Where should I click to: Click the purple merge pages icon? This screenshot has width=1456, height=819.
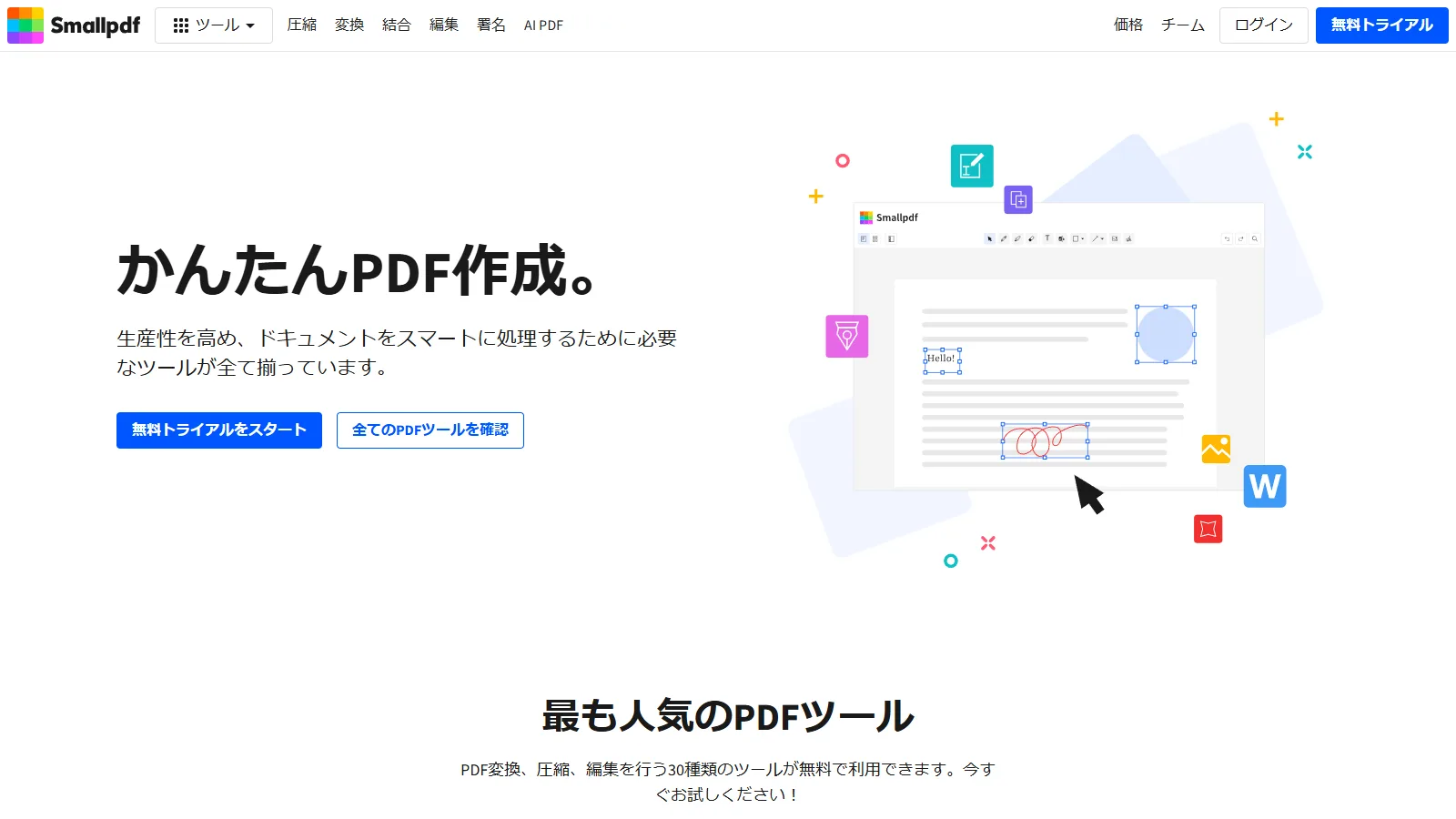pos(1018,199)
